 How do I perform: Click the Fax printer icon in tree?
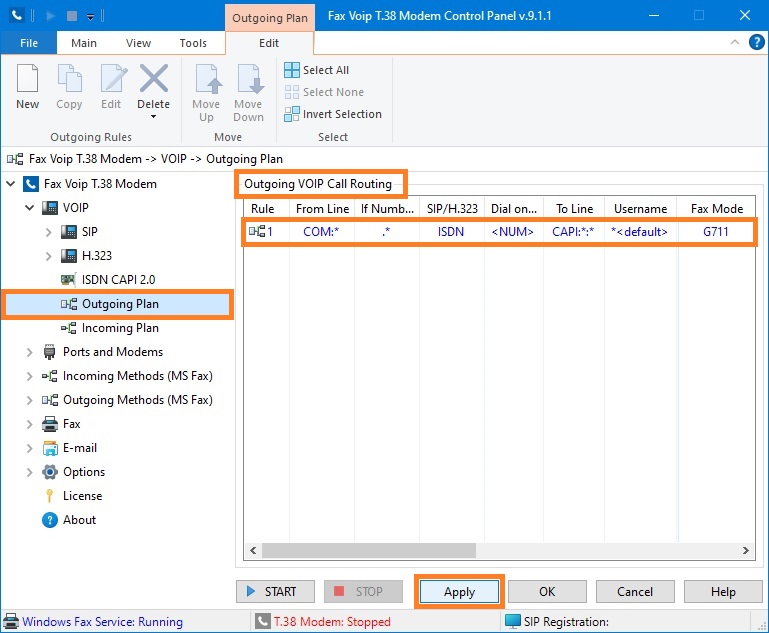pos(50,424)
